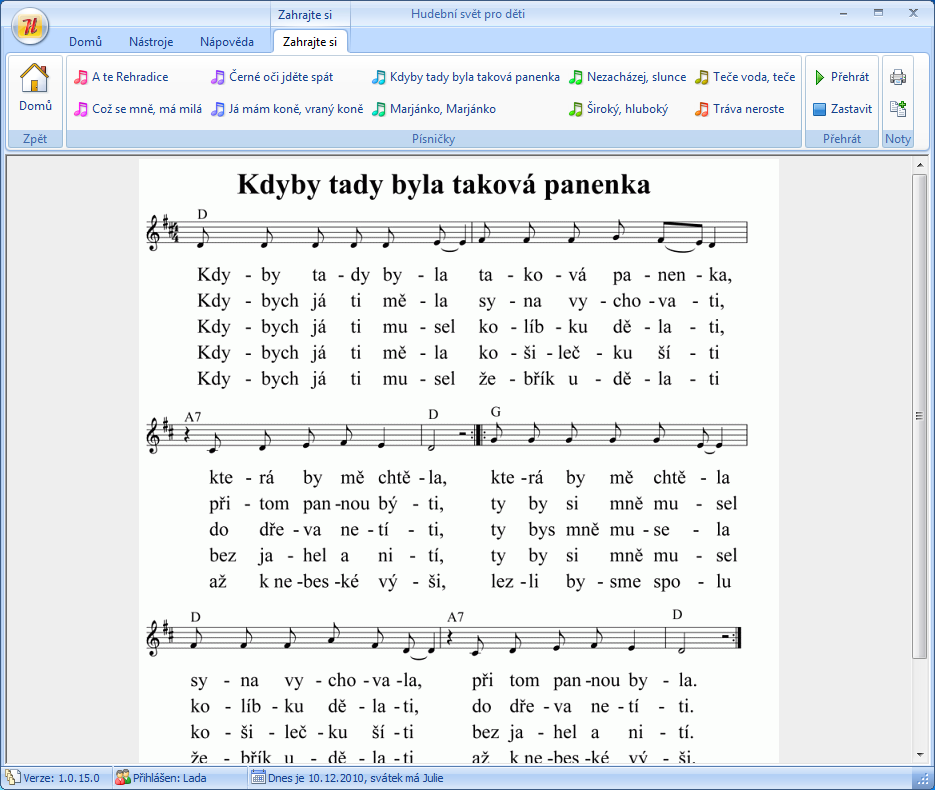Click the calendar icon in status bar
Screen dimensions: 935x790
[258, 777]
